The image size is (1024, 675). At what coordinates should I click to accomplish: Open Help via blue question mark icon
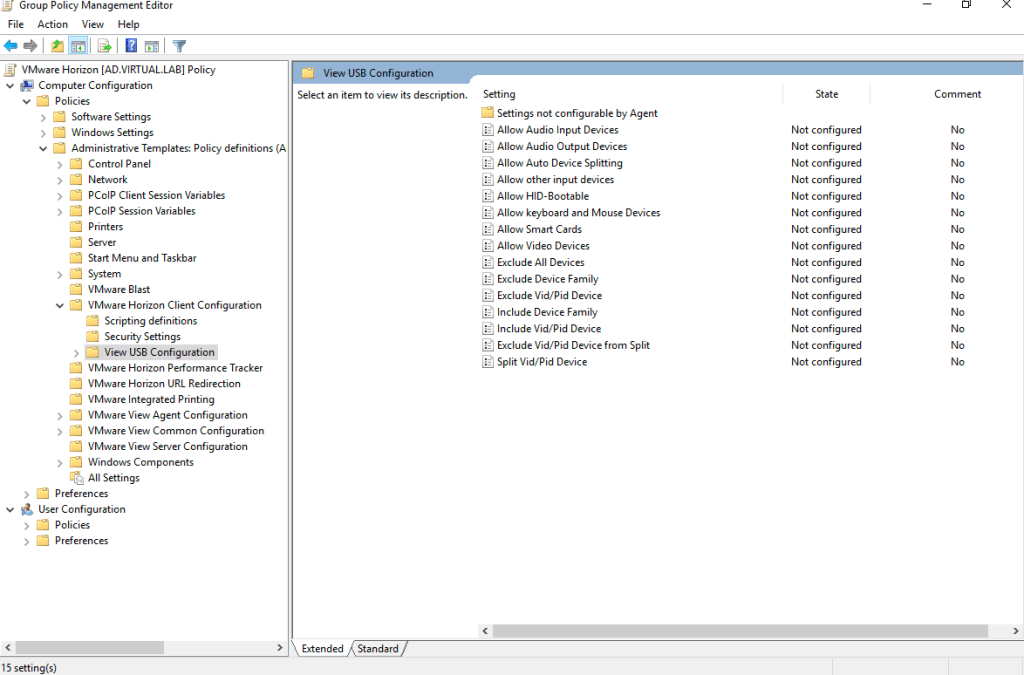(x=131, y=46)
